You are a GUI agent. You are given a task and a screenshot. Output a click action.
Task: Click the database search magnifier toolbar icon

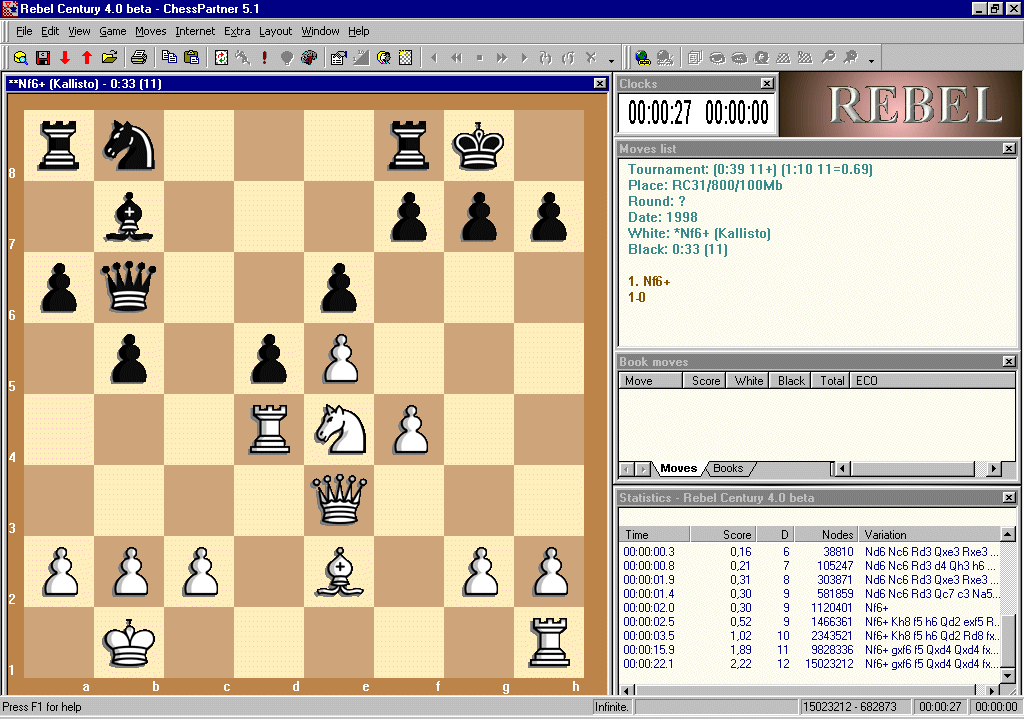click(x=20, y=58)
